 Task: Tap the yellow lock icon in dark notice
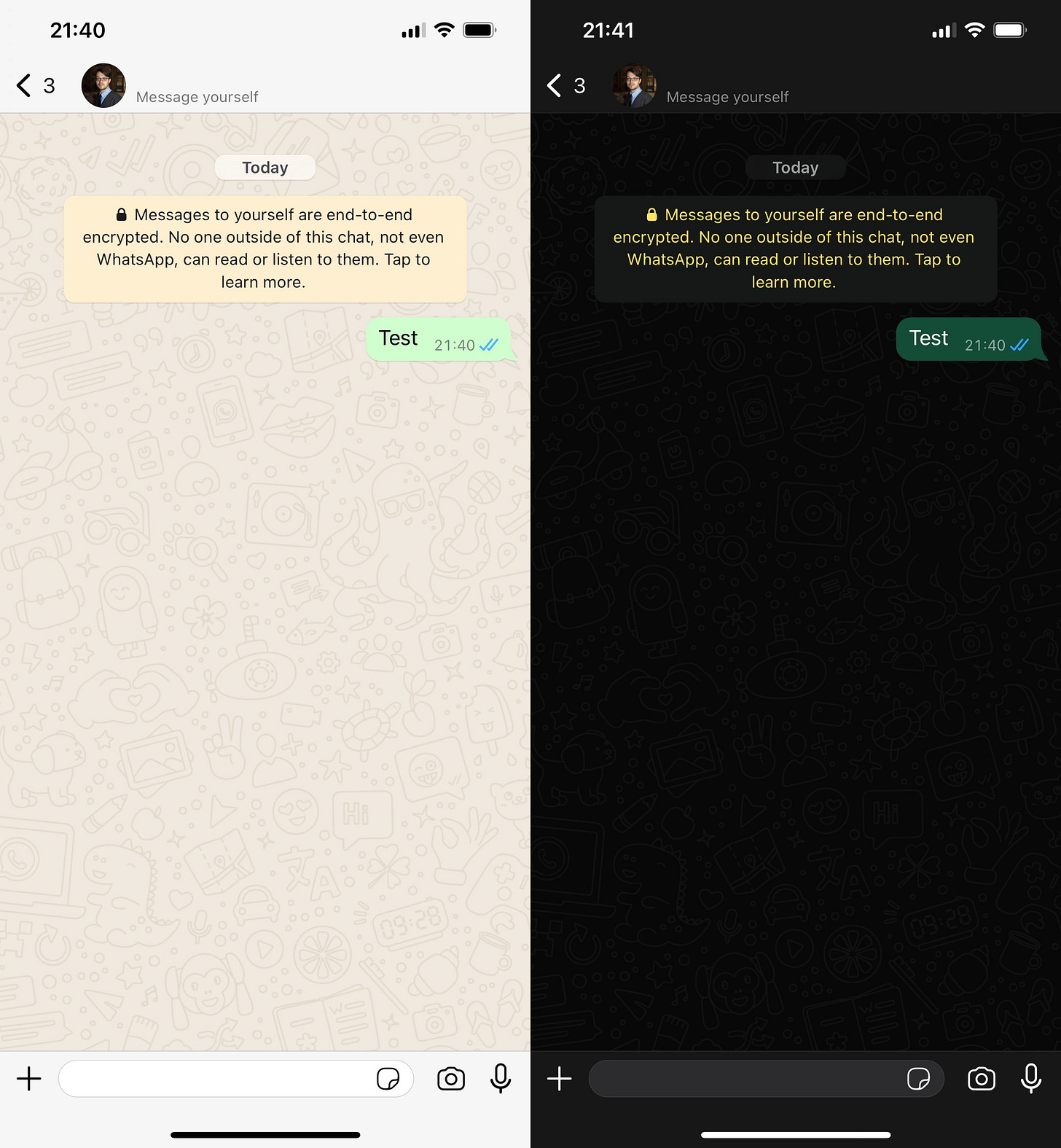652,214
